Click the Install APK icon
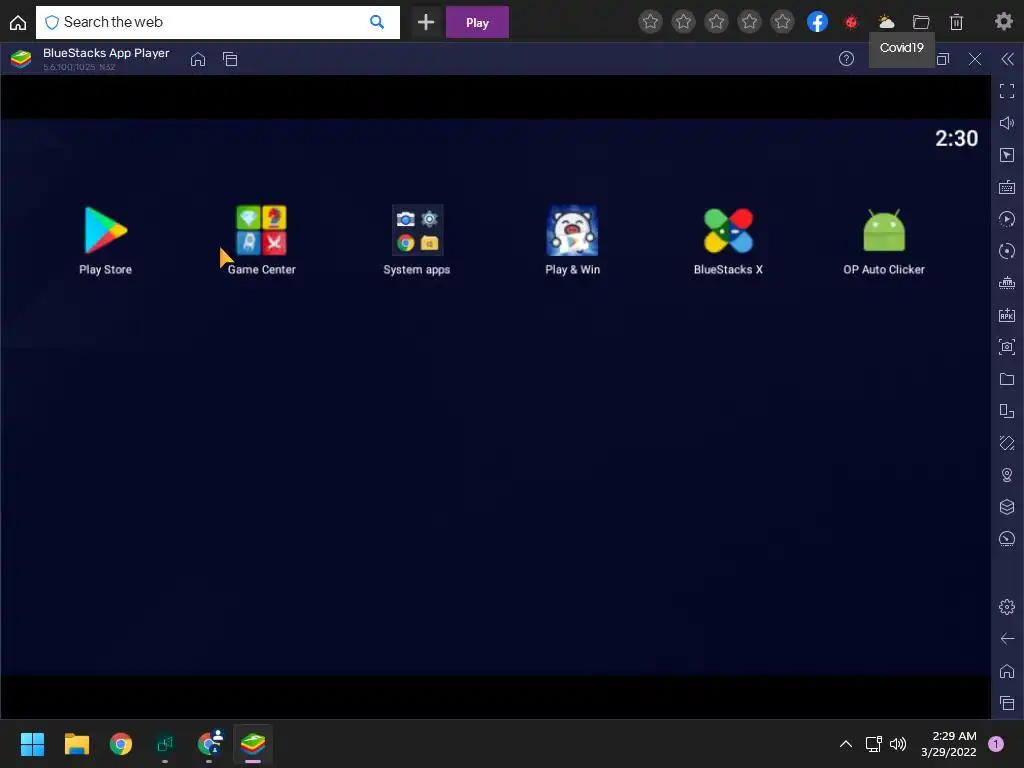Viewport: 1024px width, 768px height. [1006, 315]
